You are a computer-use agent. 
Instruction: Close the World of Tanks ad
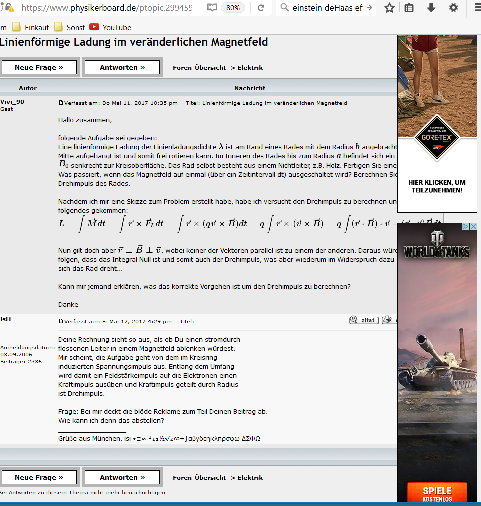click(x=473, y=226)
